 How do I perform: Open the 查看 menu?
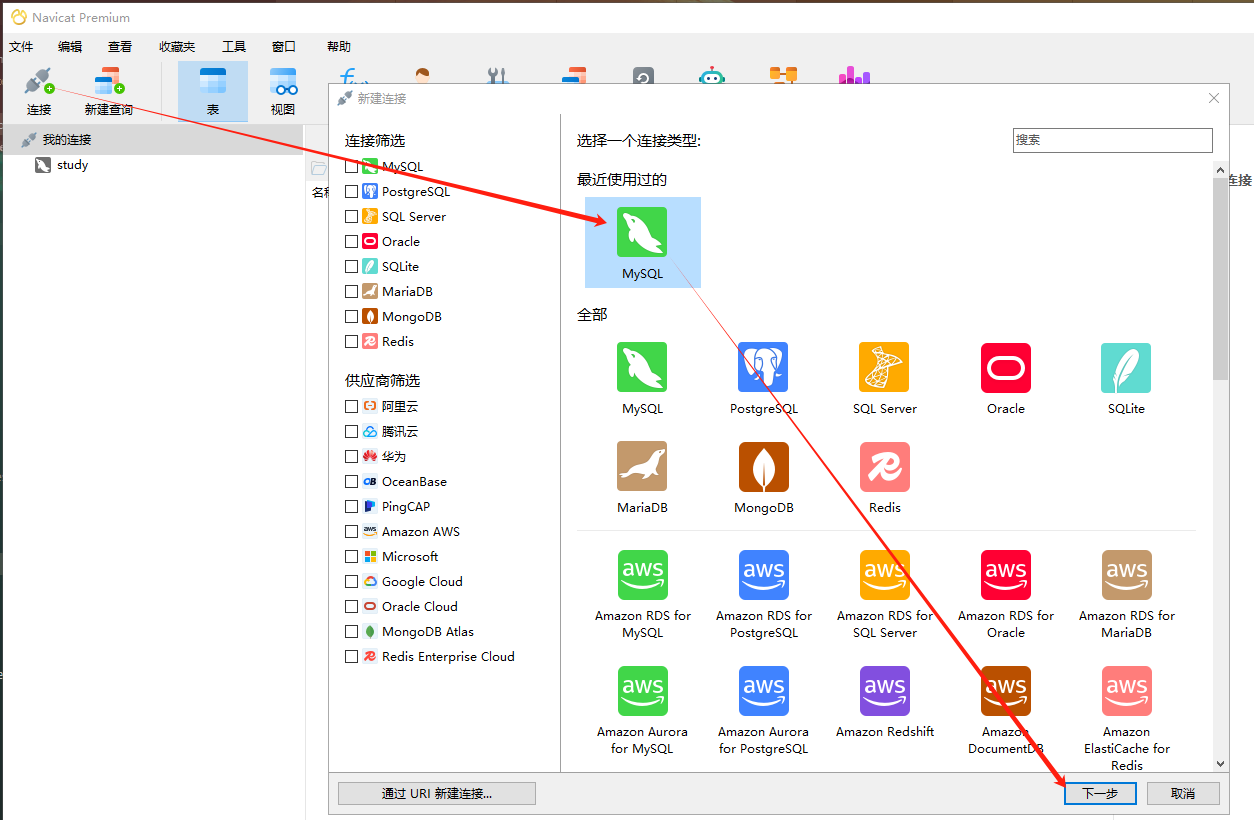120,46
